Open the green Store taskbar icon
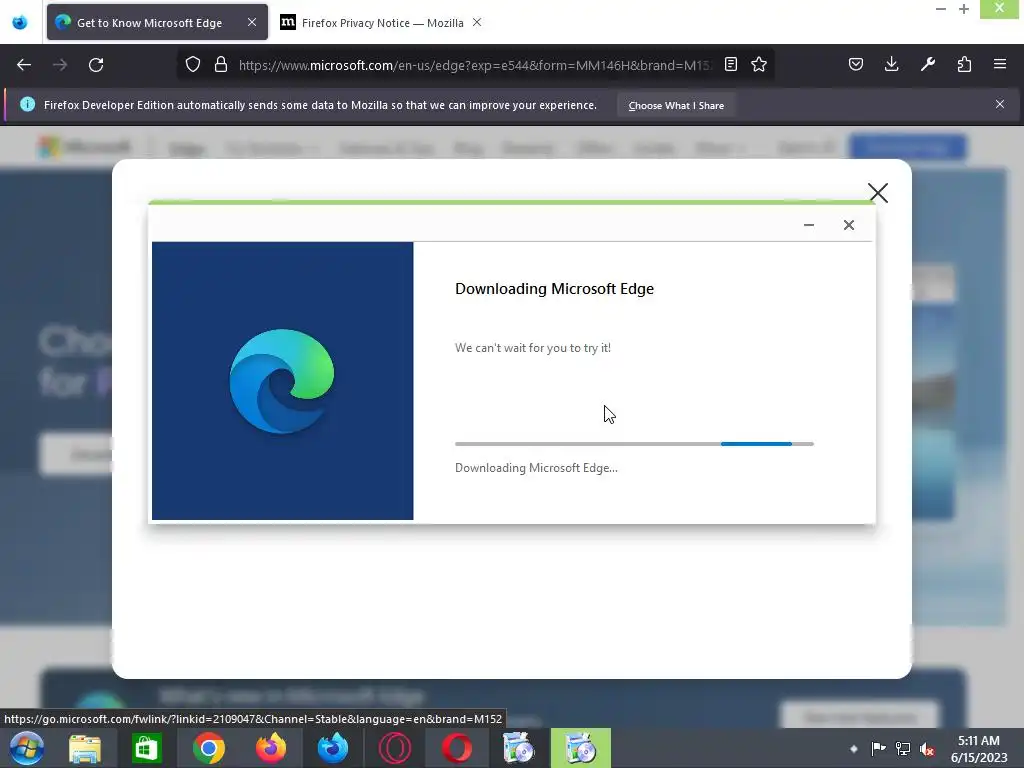The width and height of the screenshot is (1024, 768). 146,748
